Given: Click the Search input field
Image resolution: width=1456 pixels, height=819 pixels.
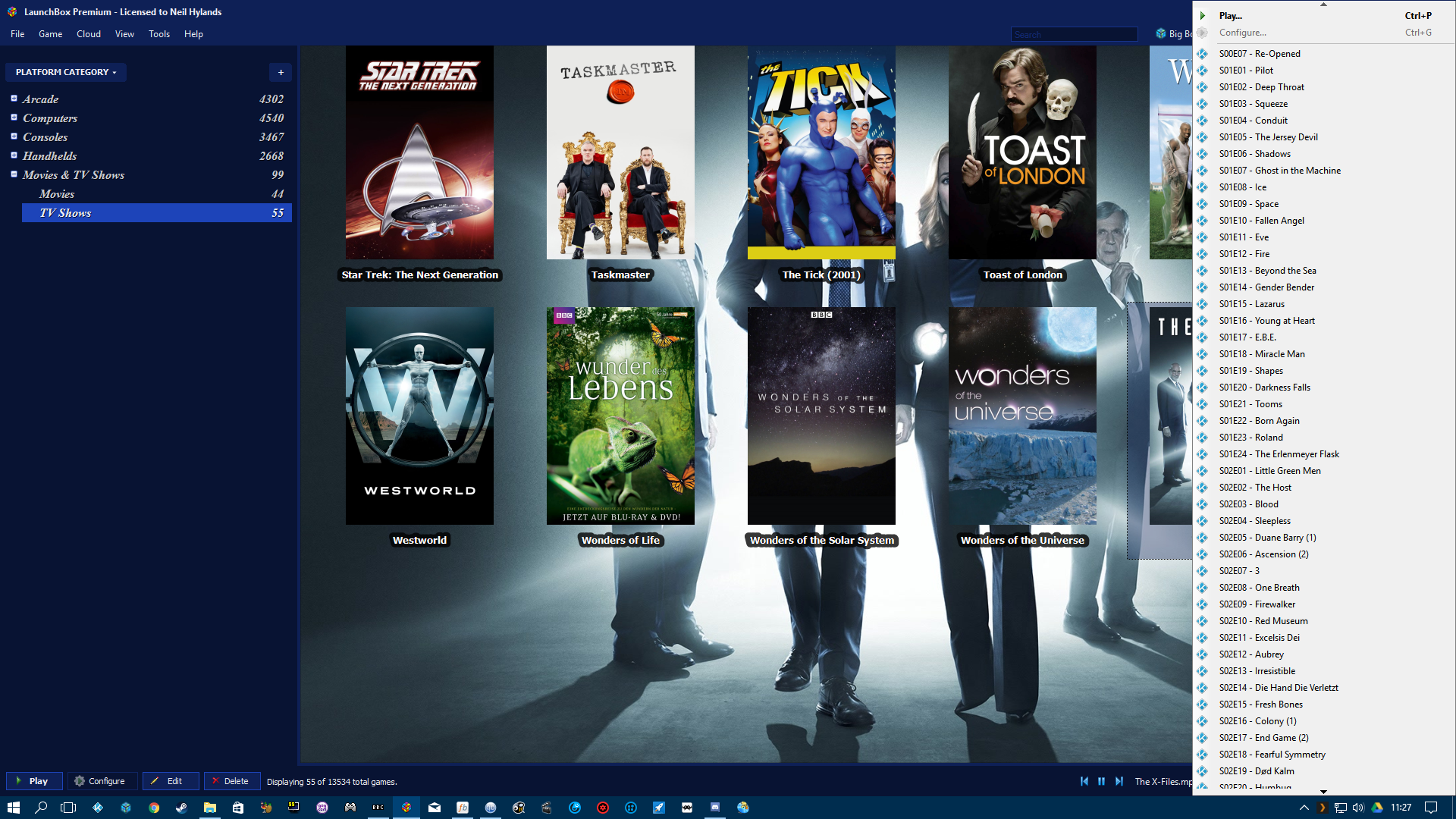Looking at the screenshot, I should (x=1074, y=34).
